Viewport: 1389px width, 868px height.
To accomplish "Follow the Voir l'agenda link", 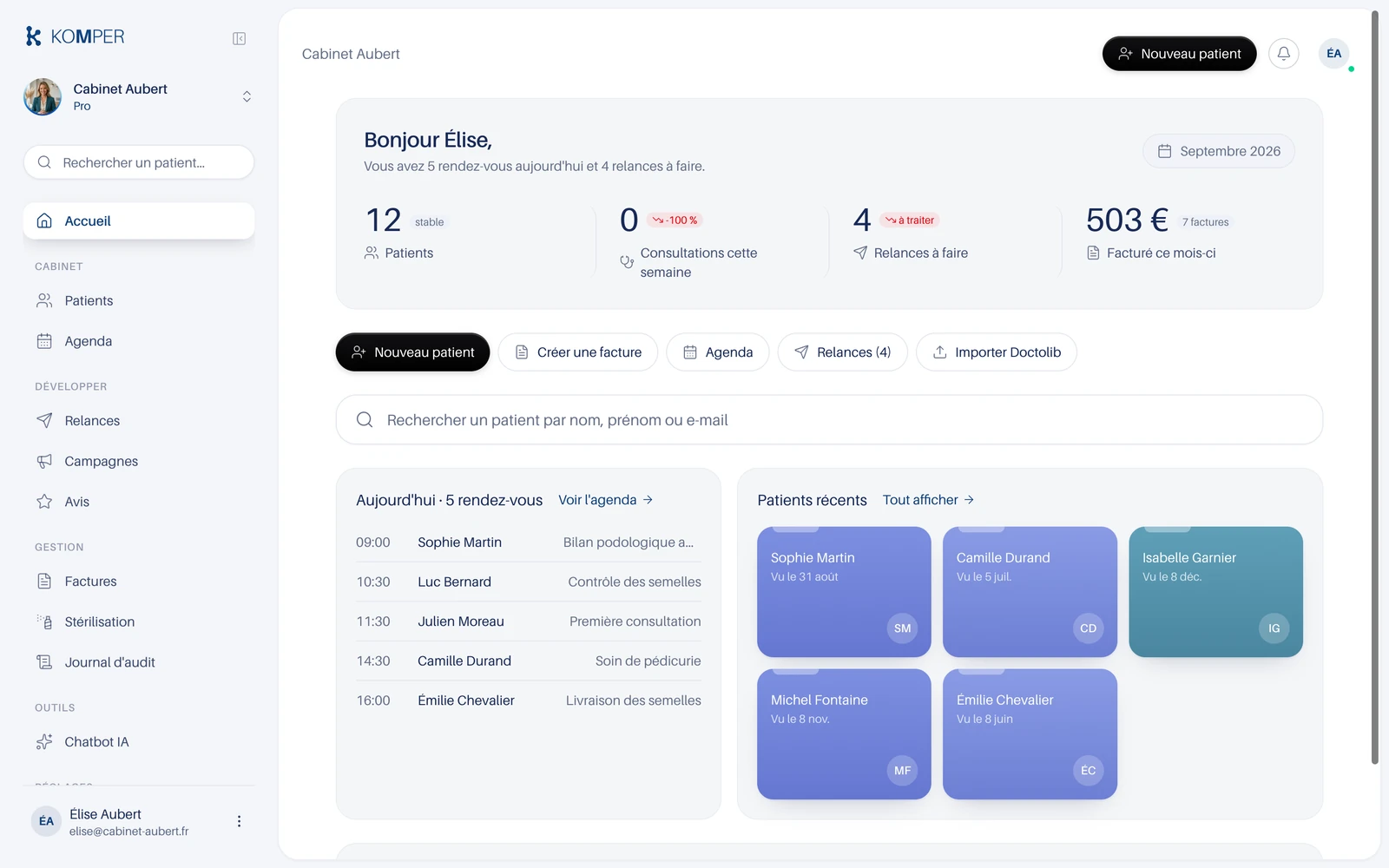I will click(x=606, y=500).
